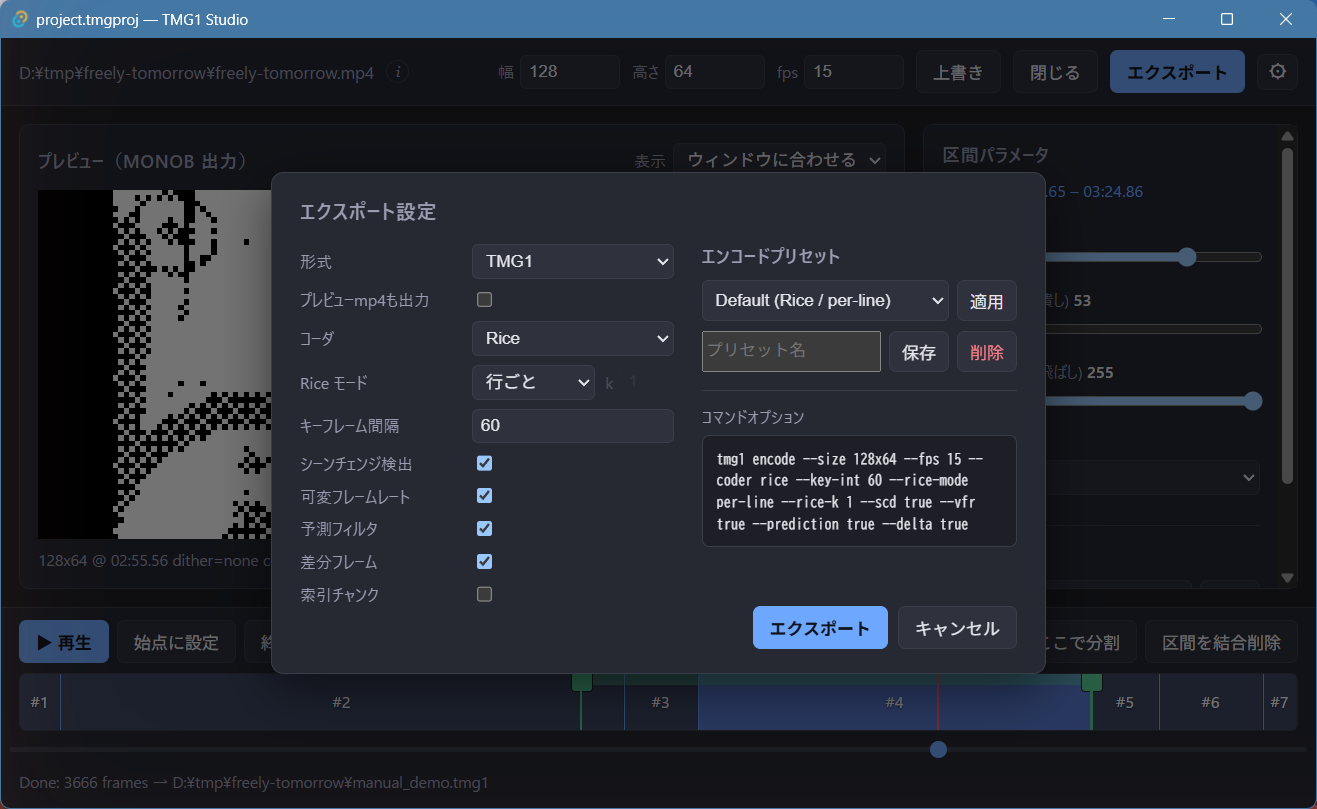Screen dimensions: 1317x809
Task: Select timeline segment #3
Action: [x=660, y=702]
